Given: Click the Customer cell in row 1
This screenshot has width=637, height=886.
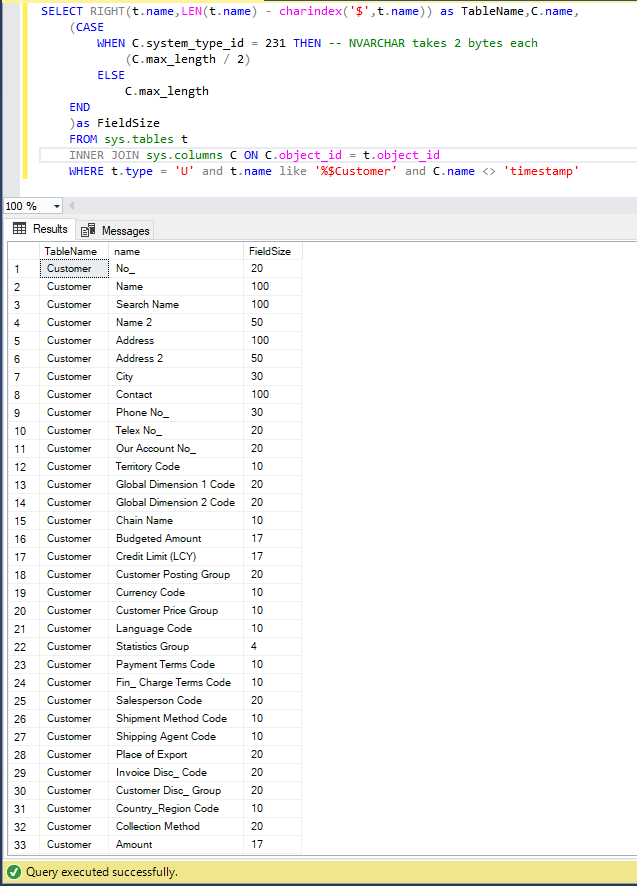Looking at the screenshot, I should pos(74,268).
